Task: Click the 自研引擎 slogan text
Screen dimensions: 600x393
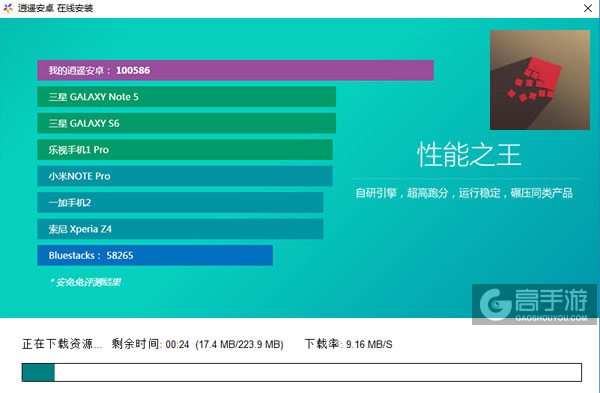Action: coord(464,193)
